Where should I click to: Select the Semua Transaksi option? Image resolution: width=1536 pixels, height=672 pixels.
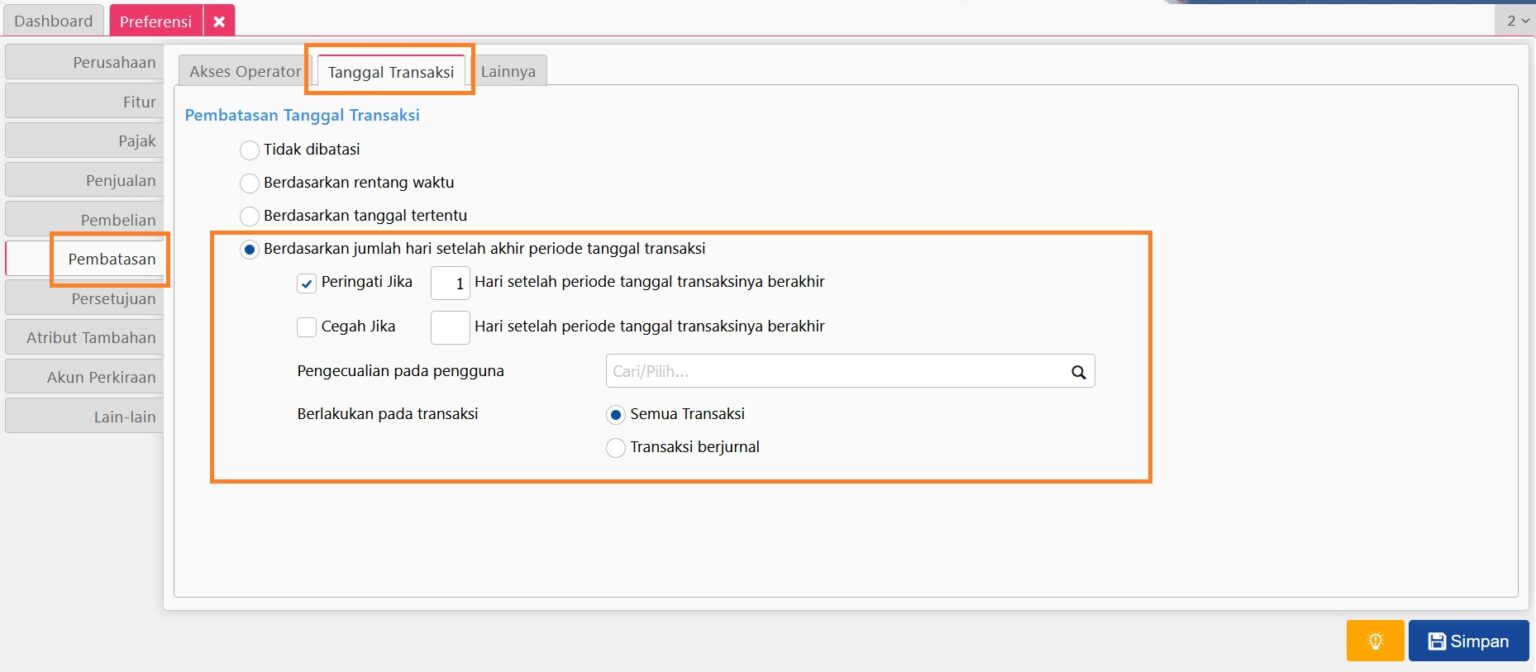(615, 413)
